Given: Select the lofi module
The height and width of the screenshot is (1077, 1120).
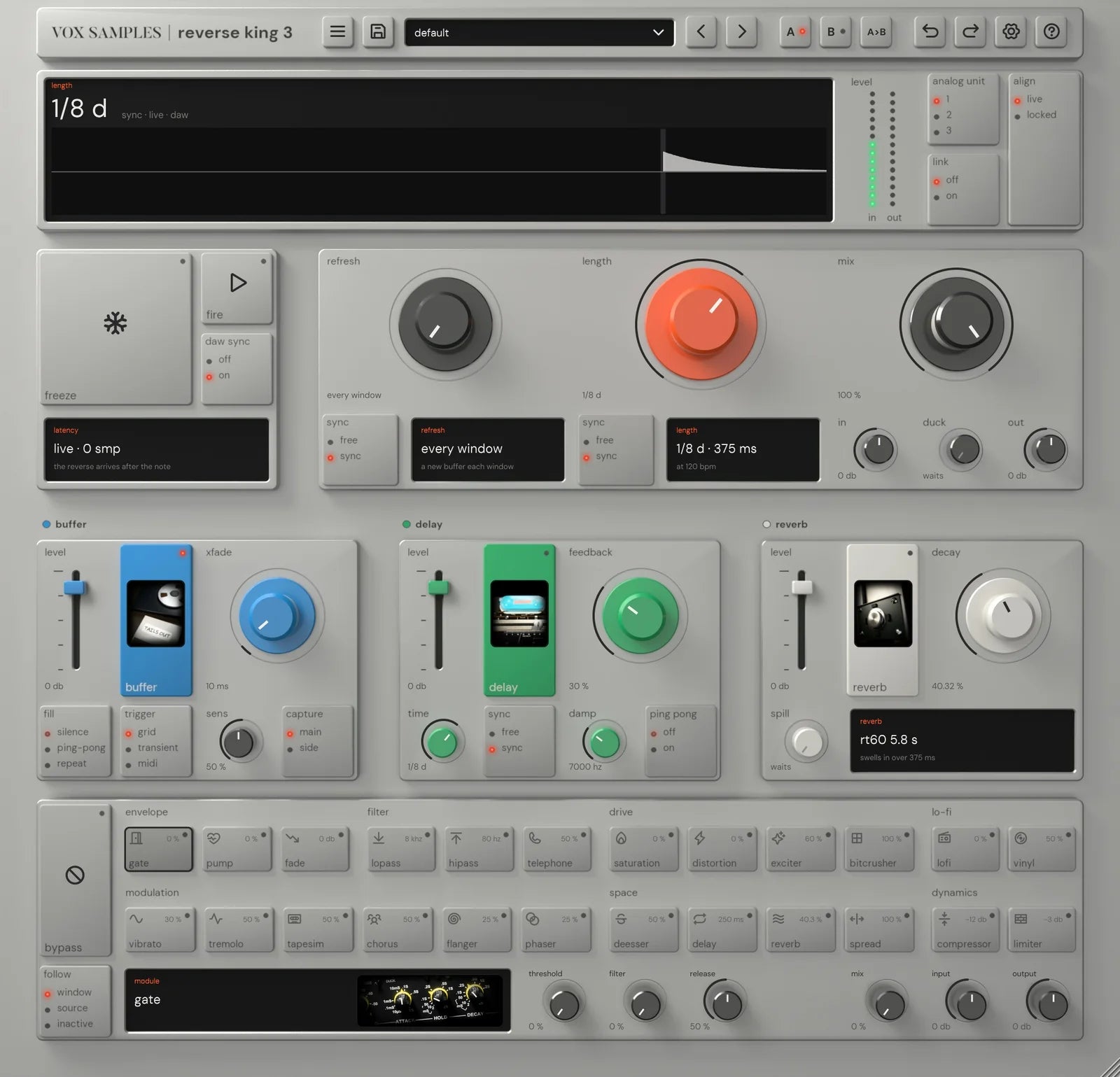Looking at the screenshot, I should point(965,850).
